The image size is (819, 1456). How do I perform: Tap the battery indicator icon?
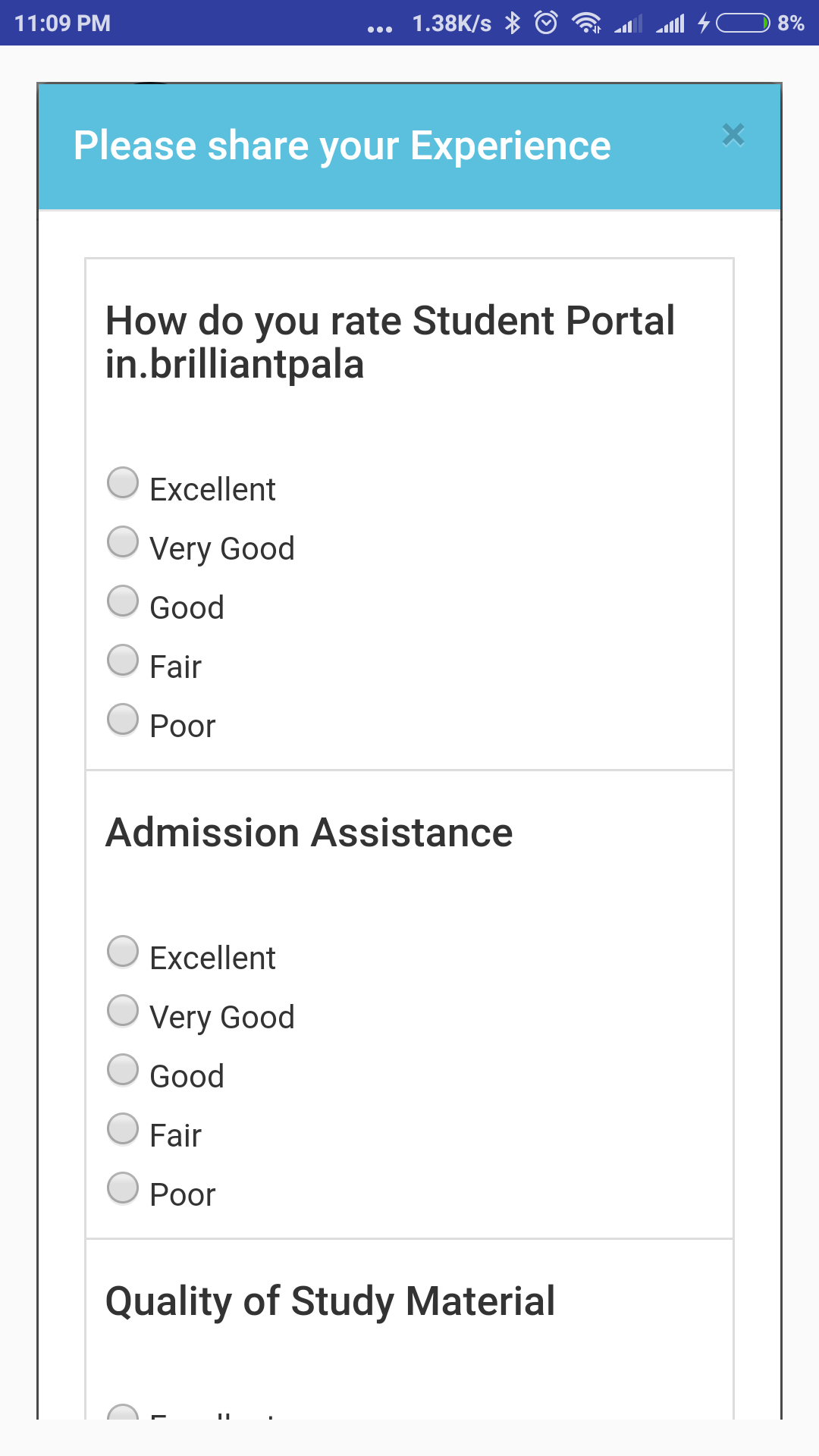click(x=743, y=24)
